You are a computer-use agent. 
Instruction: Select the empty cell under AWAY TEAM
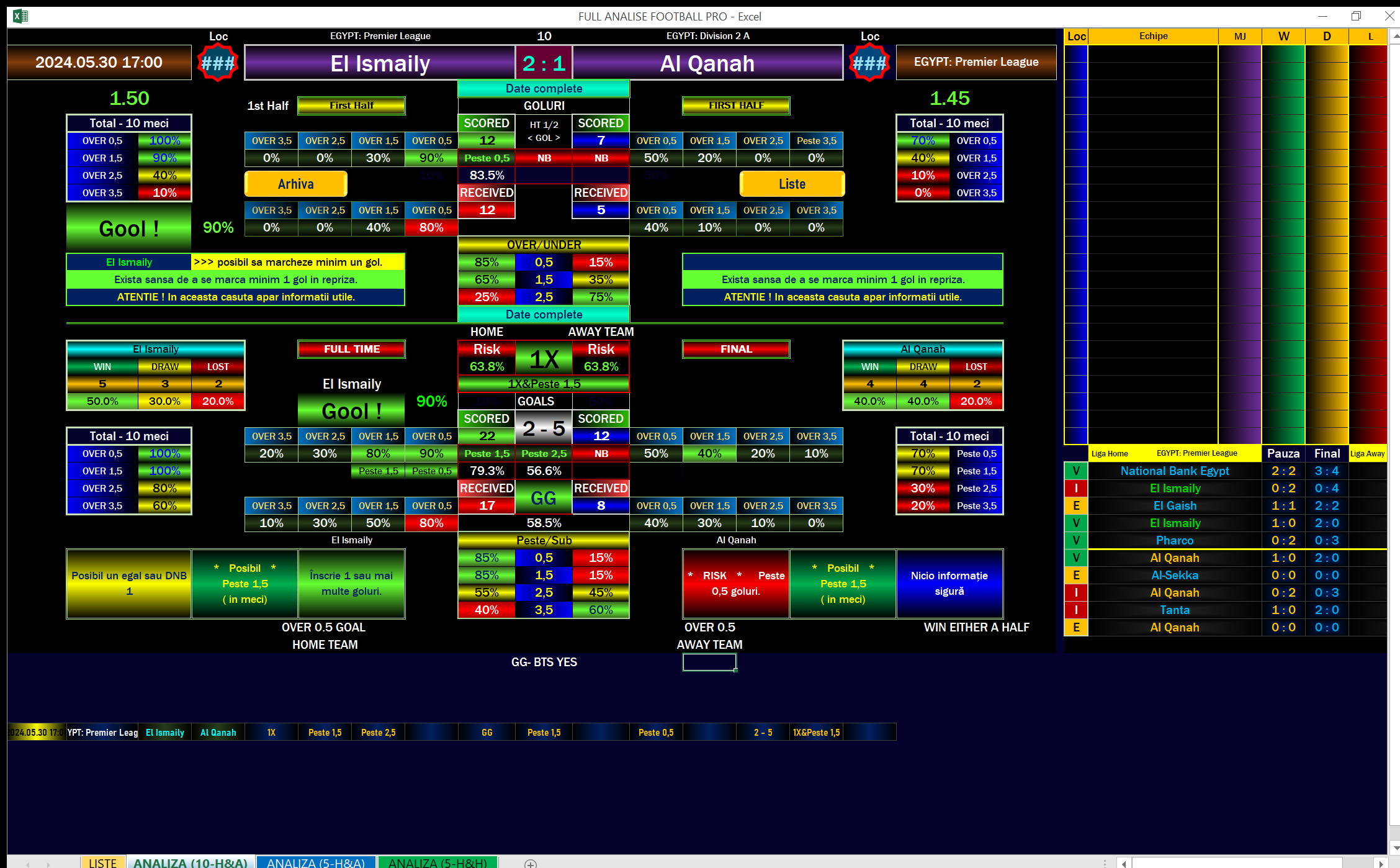(x=709, y=662)
